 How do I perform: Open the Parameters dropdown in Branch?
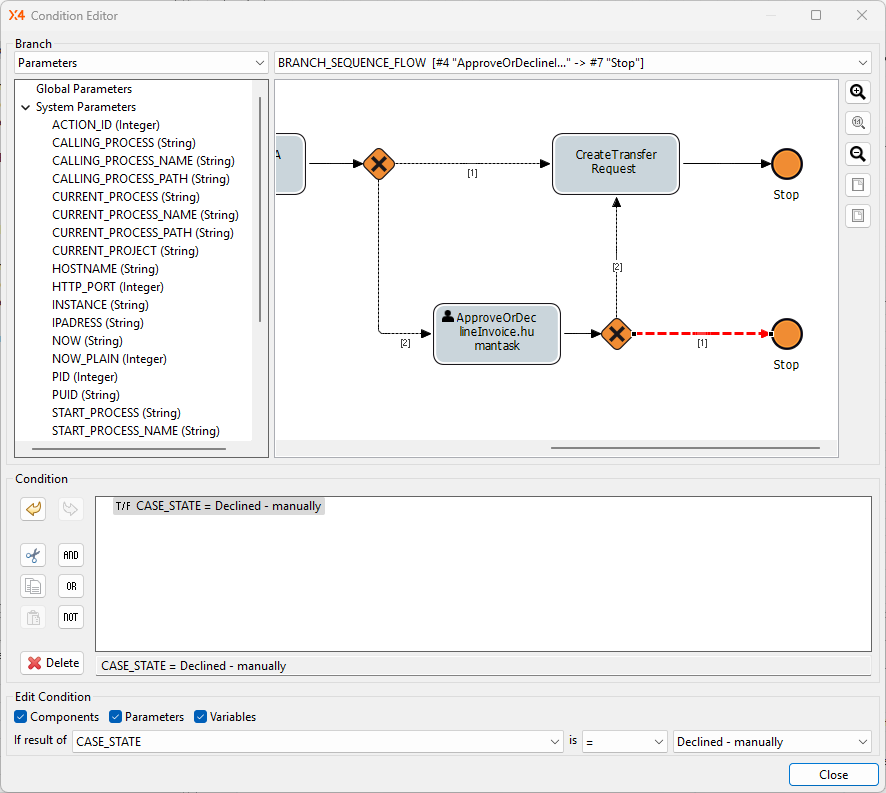pyautogui.click(x=141, y=63)
